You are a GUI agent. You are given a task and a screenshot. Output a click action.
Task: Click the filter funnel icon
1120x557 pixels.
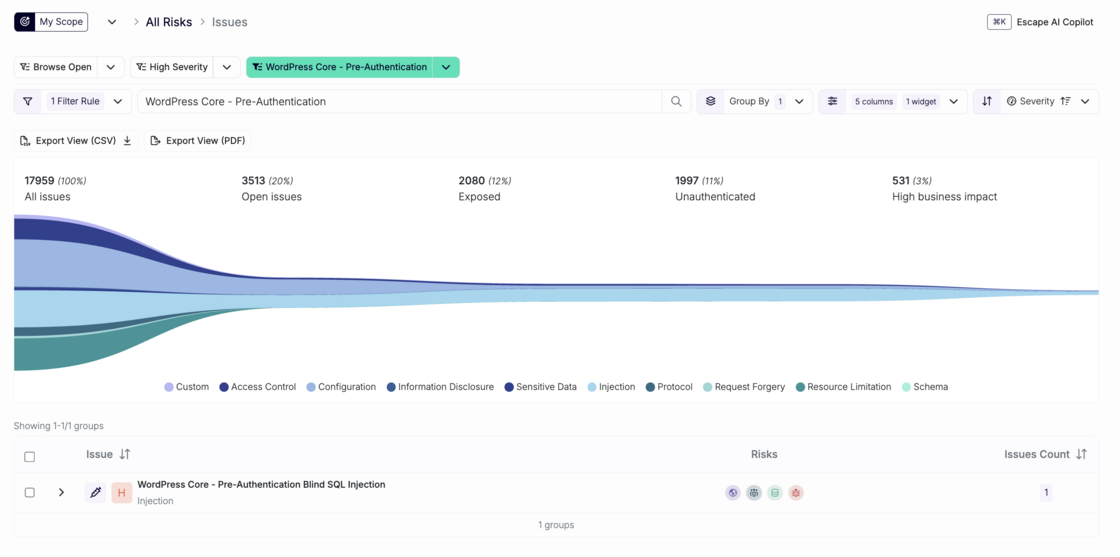28,101
